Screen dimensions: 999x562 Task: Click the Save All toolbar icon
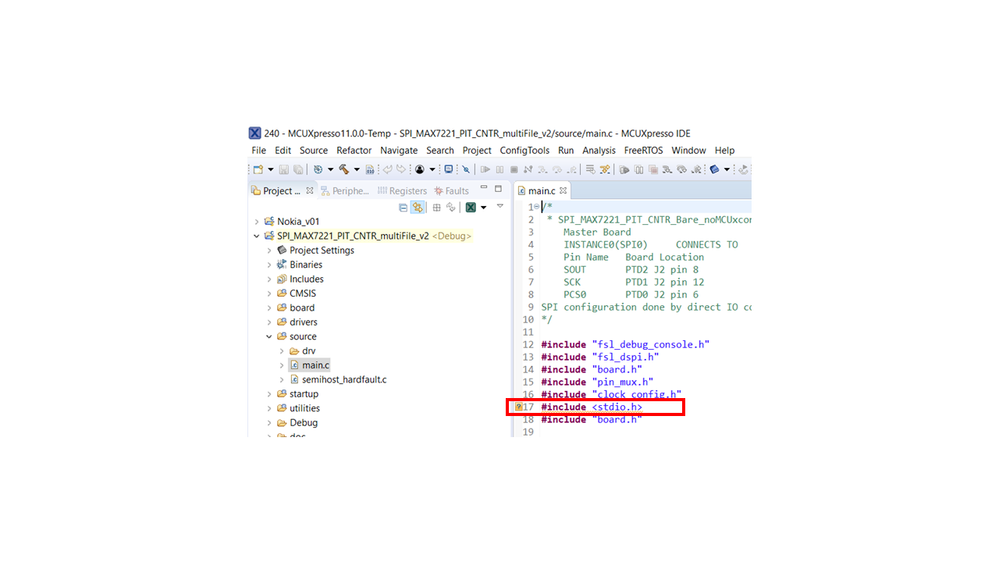[x=298, y=169]
